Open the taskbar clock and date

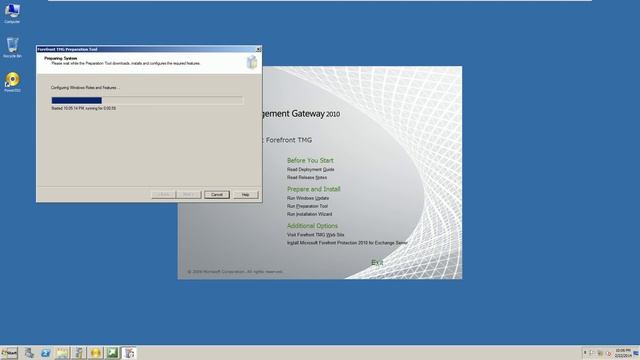coord(623,353)
